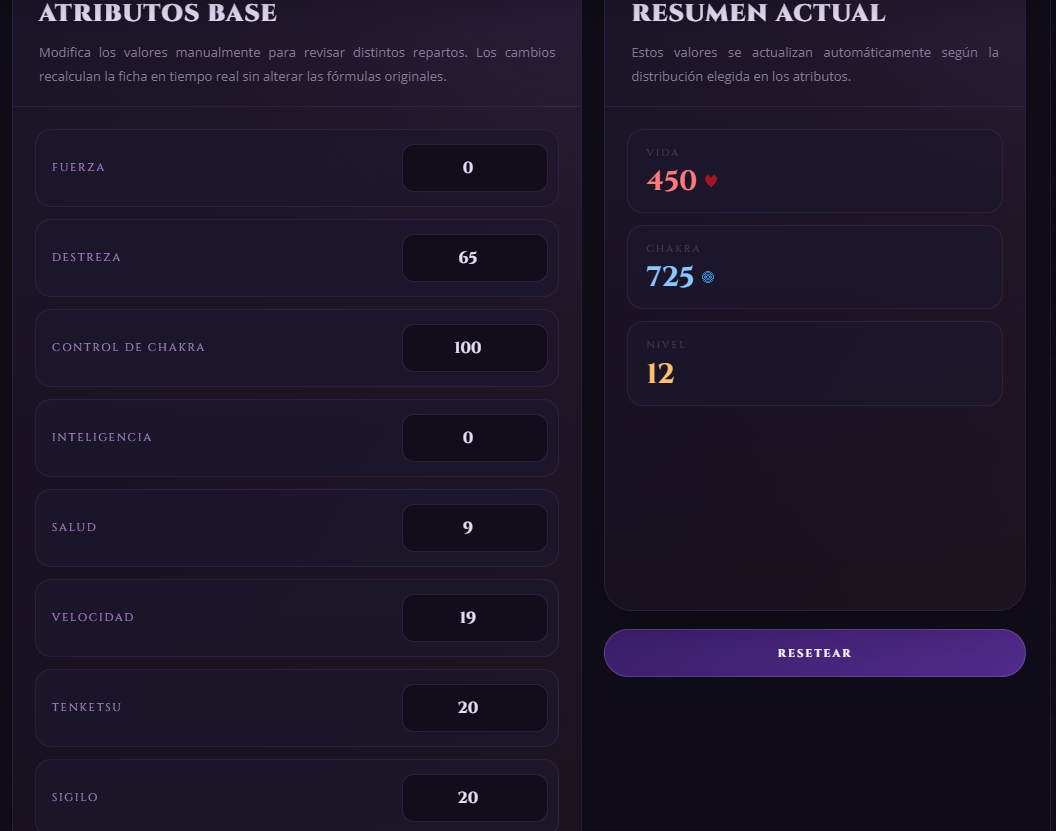Viewport: 1056px width, 831px height.
Task: Reset attributes with the Resetear button
Action: point(814,653)
